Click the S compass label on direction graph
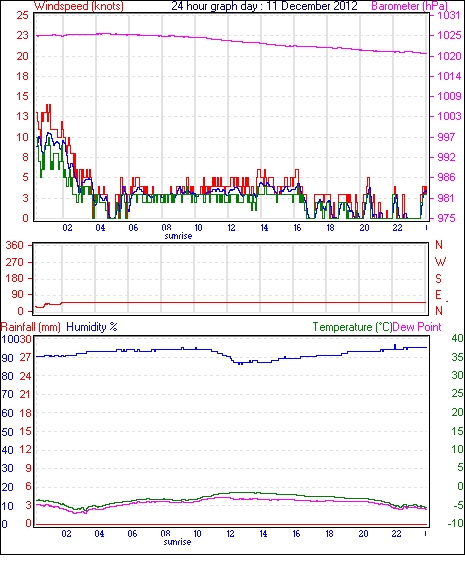 [438, 278]
